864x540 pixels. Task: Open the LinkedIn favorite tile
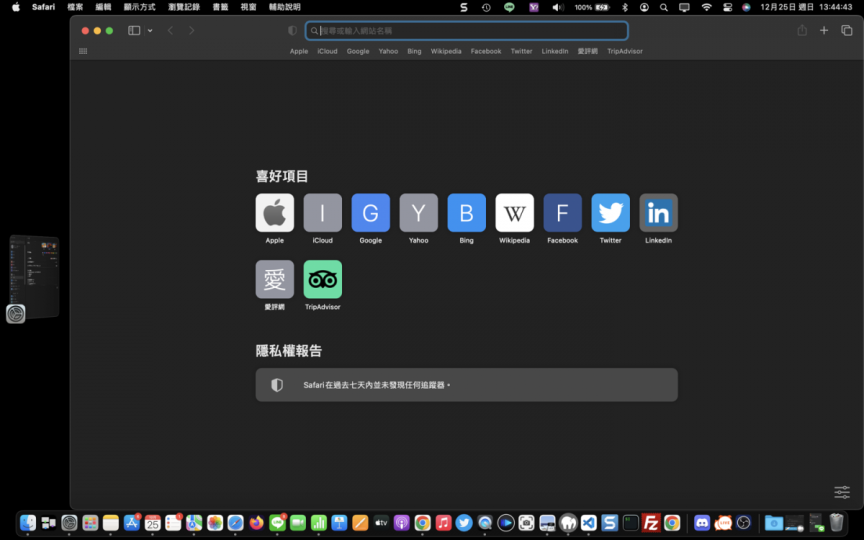coord(658,213)
